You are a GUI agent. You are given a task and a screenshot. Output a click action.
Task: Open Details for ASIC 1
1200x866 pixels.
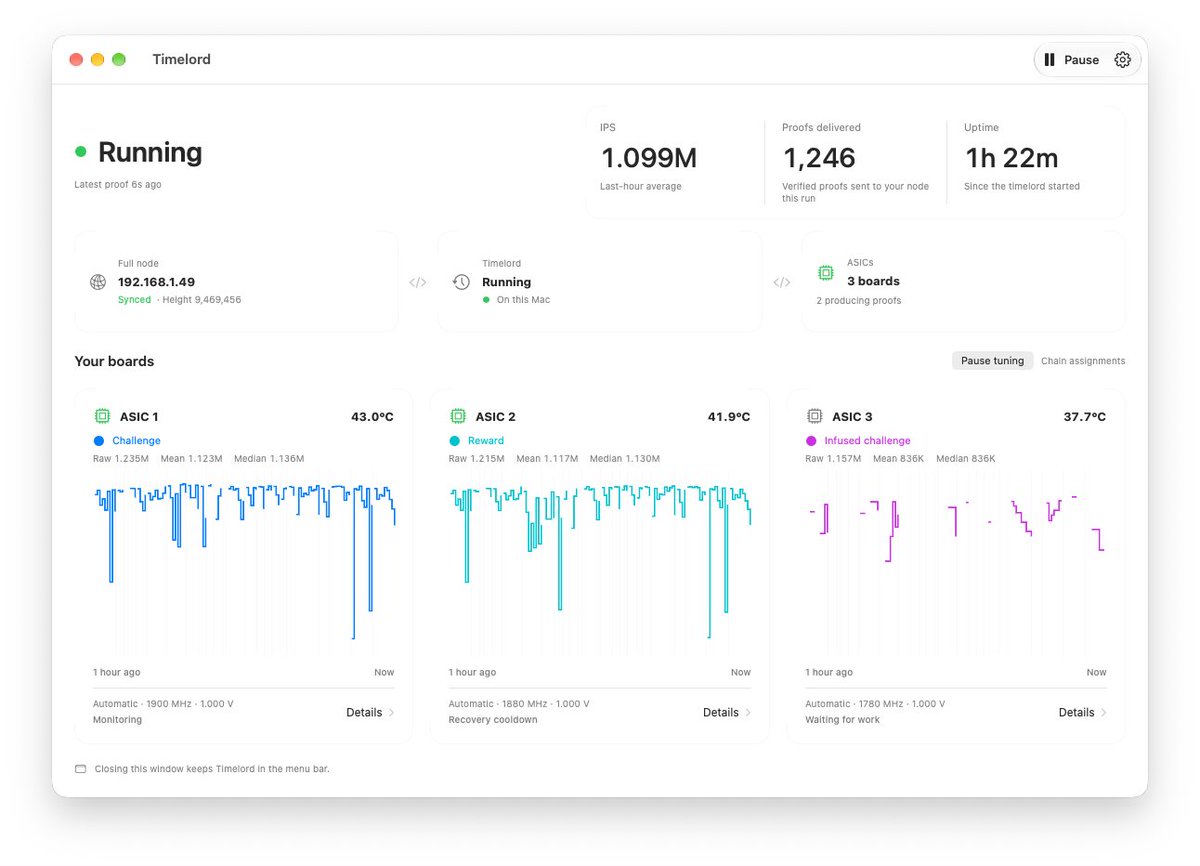tap(370, 713)
